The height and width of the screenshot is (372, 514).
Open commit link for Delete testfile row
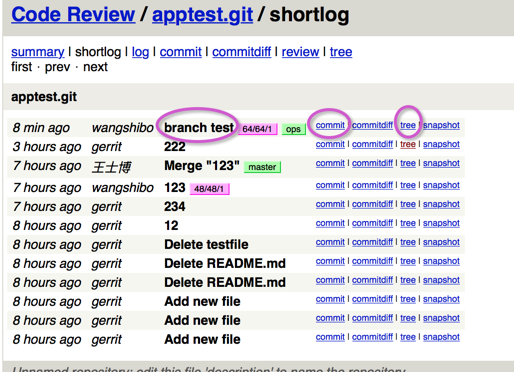pyautogui.click(x=330, y=242)
